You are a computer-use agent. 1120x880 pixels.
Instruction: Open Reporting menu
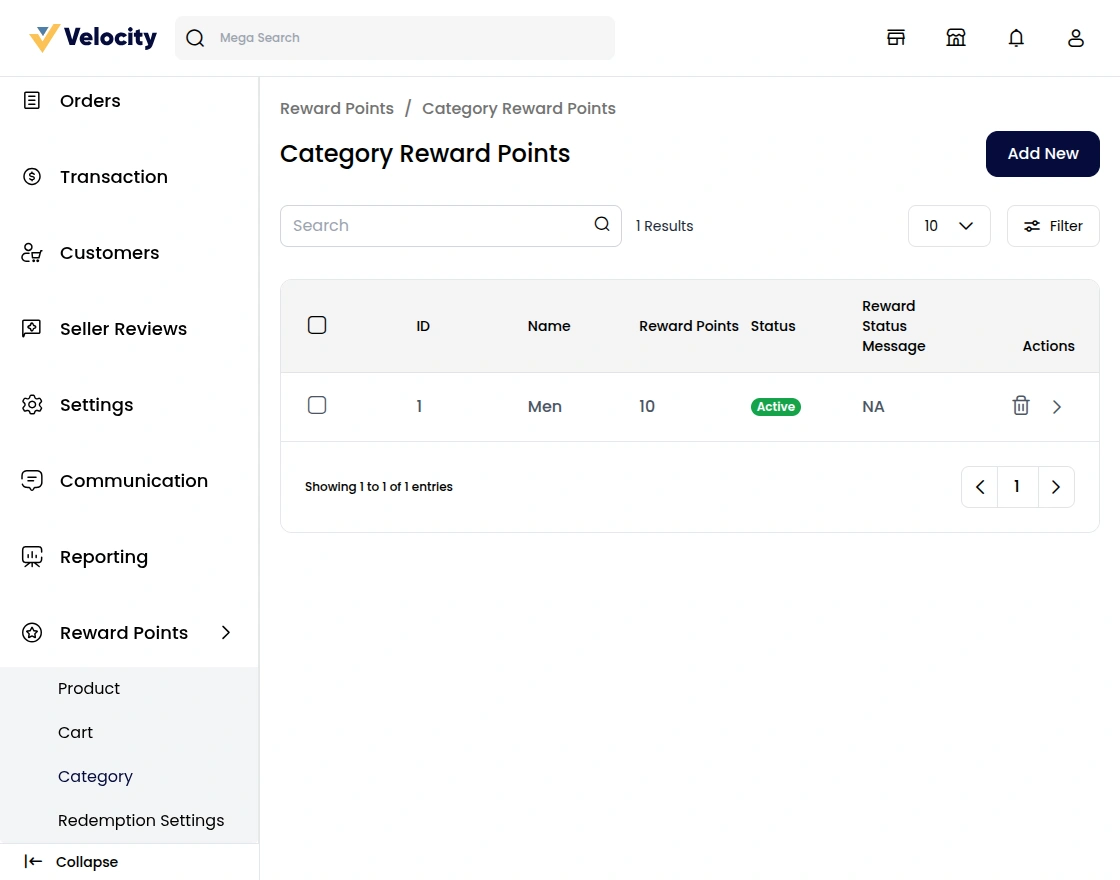tap(104, 557)
